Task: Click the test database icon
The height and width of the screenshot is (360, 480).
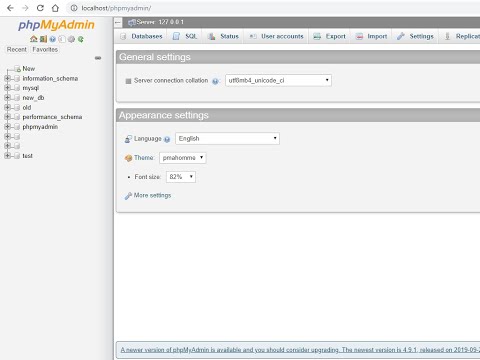Action: (x=17, y=156)
